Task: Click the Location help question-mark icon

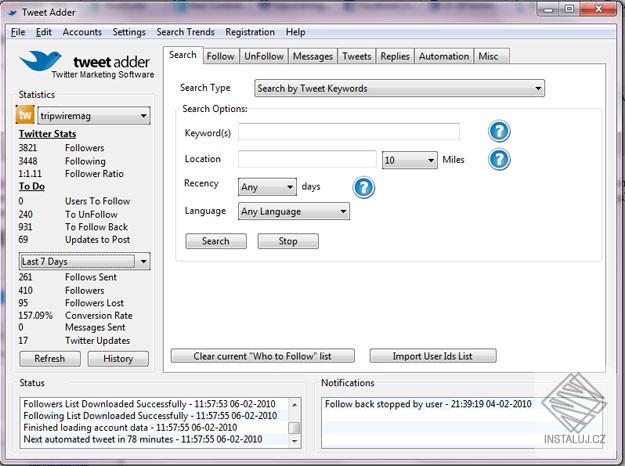Action: click(499, 159)
